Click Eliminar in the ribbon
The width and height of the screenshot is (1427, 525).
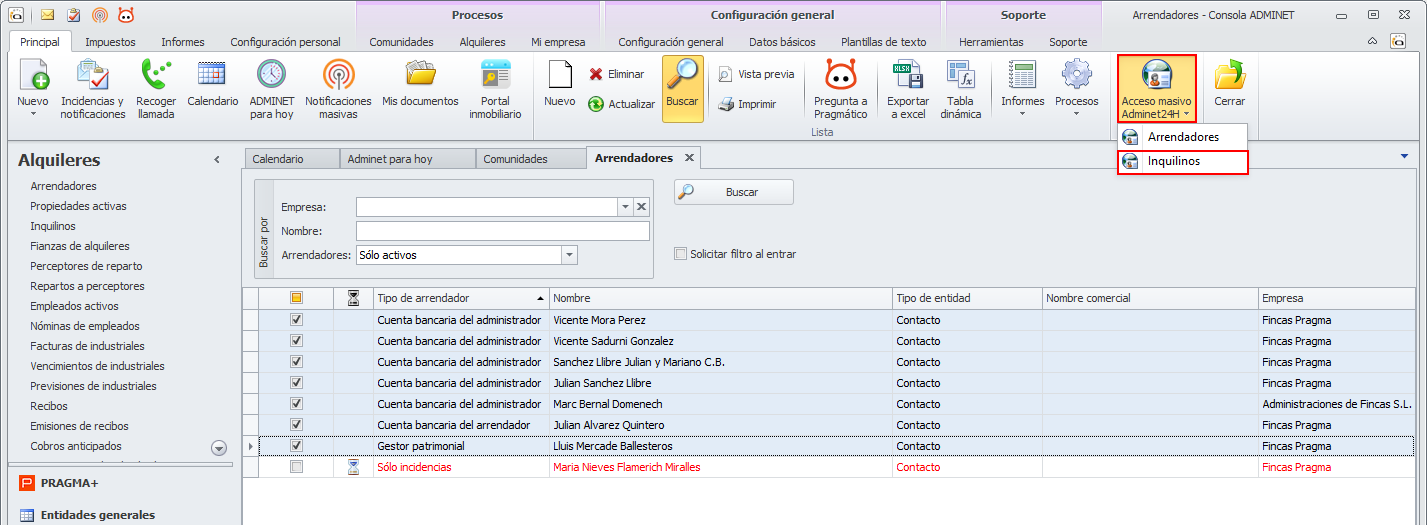tap(616, 74)
